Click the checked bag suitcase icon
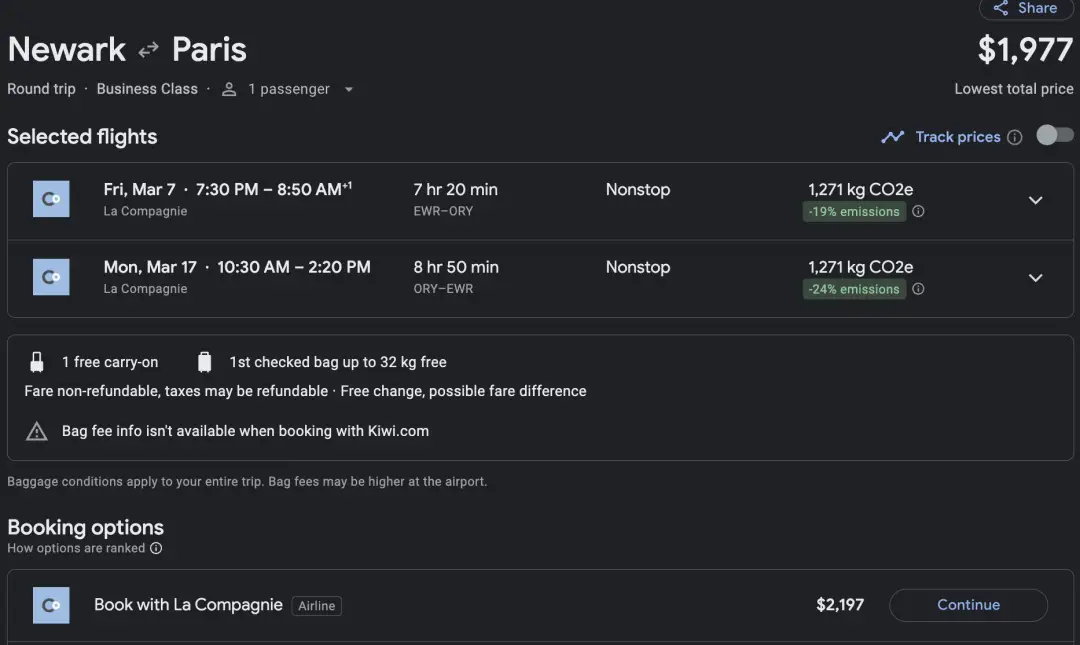The height and width of the screenshot is (645, 1080). [205, 362]
